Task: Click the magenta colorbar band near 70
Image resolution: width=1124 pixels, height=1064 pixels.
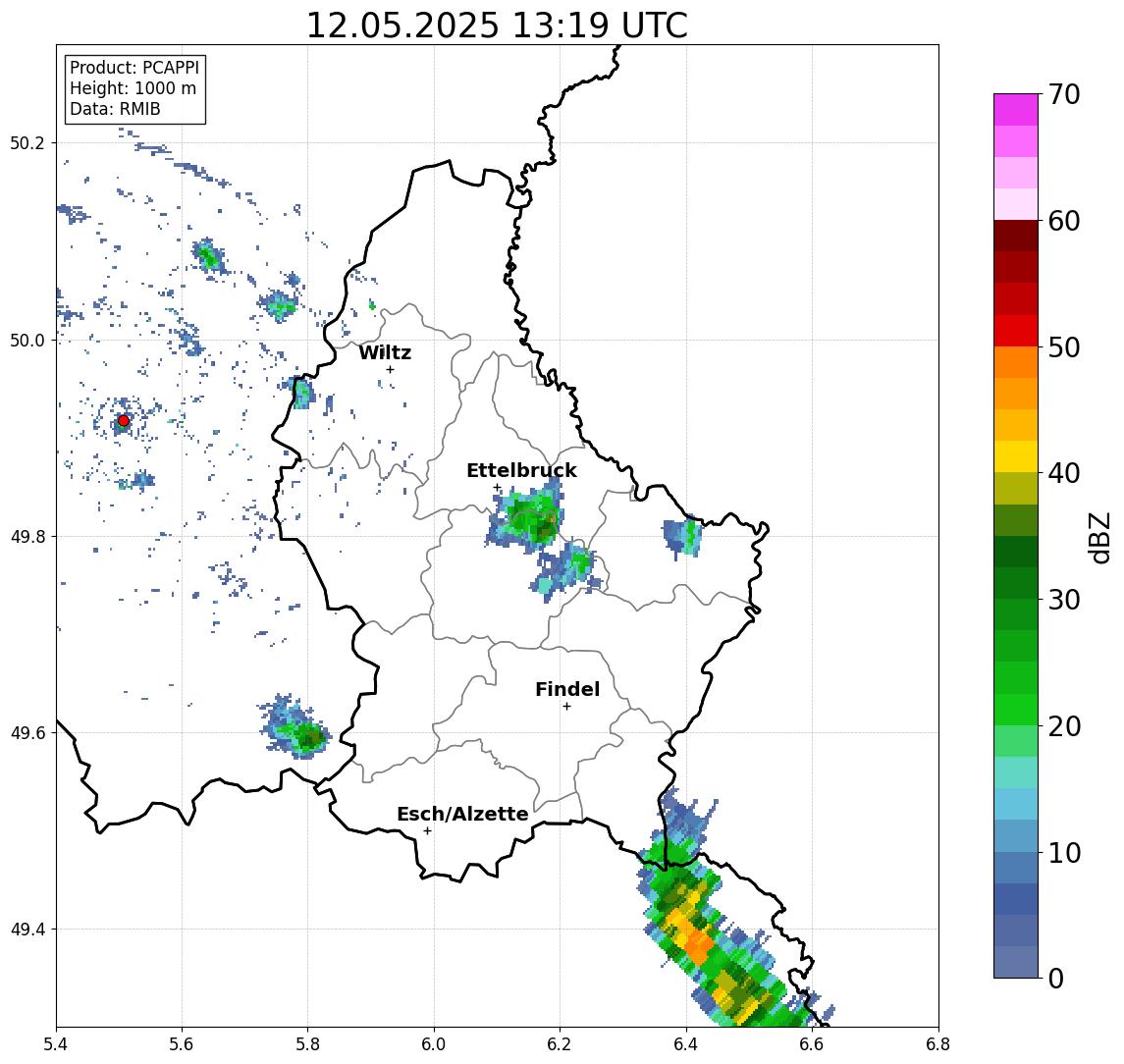Action: [1016, 110]
